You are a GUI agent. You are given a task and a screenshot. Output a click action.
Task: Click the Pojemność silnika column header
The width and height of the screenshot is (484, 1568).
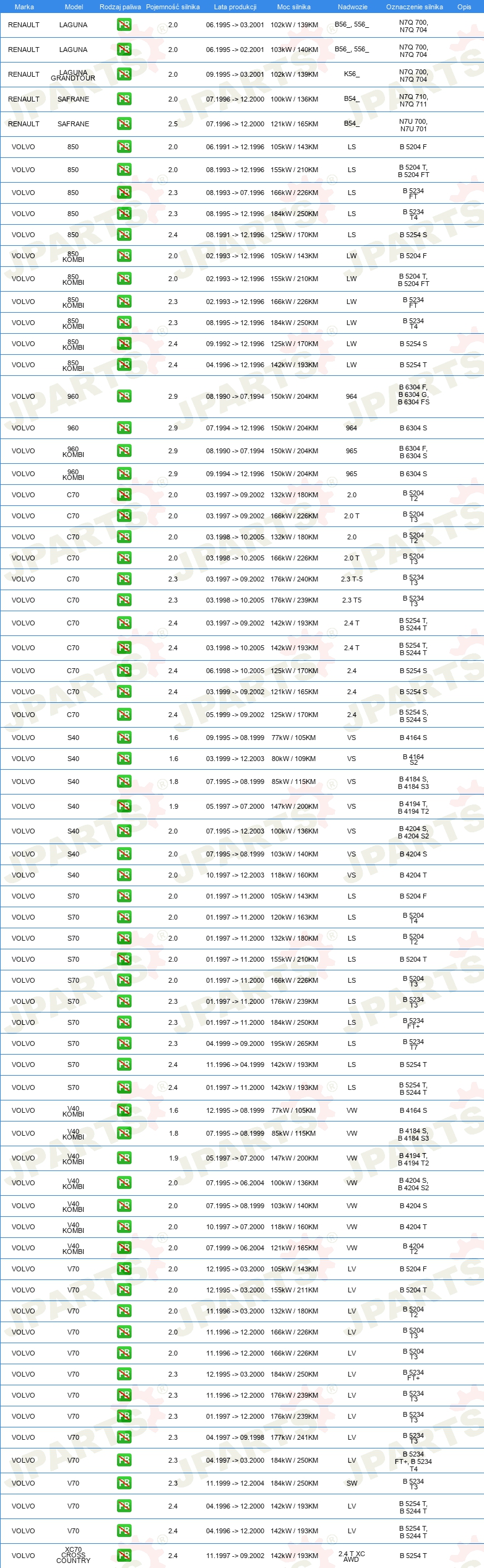[x=173, y=7]
